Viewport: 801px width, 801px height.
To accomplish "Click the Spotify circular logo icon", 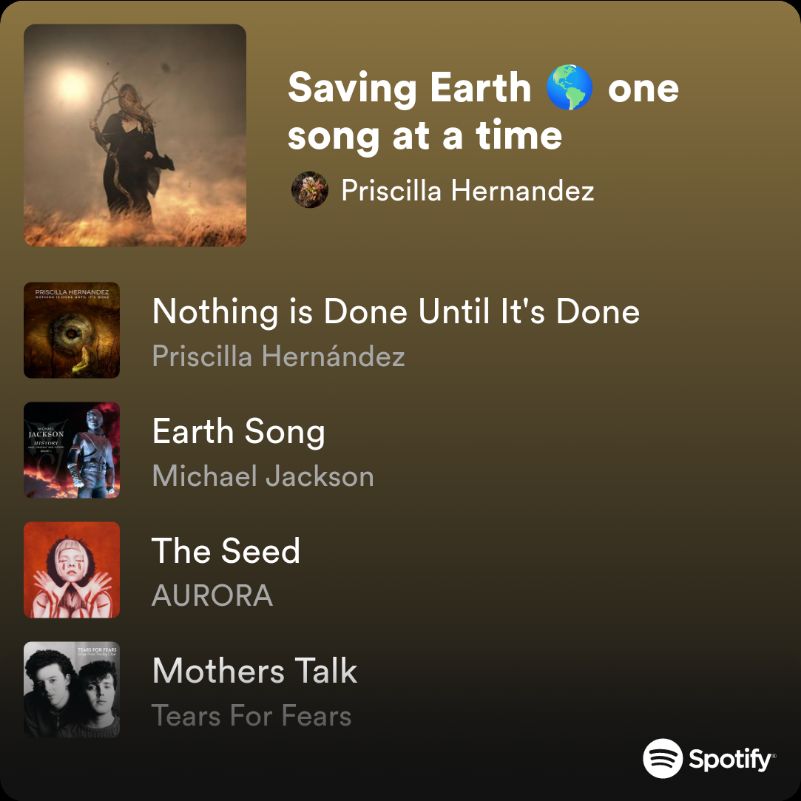I will coord(663,759).
